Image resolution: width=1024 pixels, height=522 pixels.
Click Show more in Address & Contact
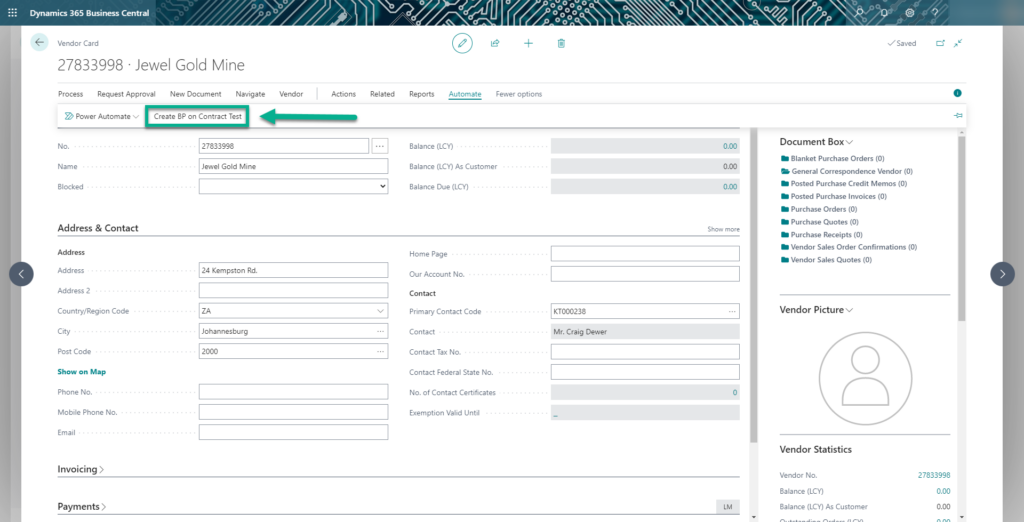point(724,229)
